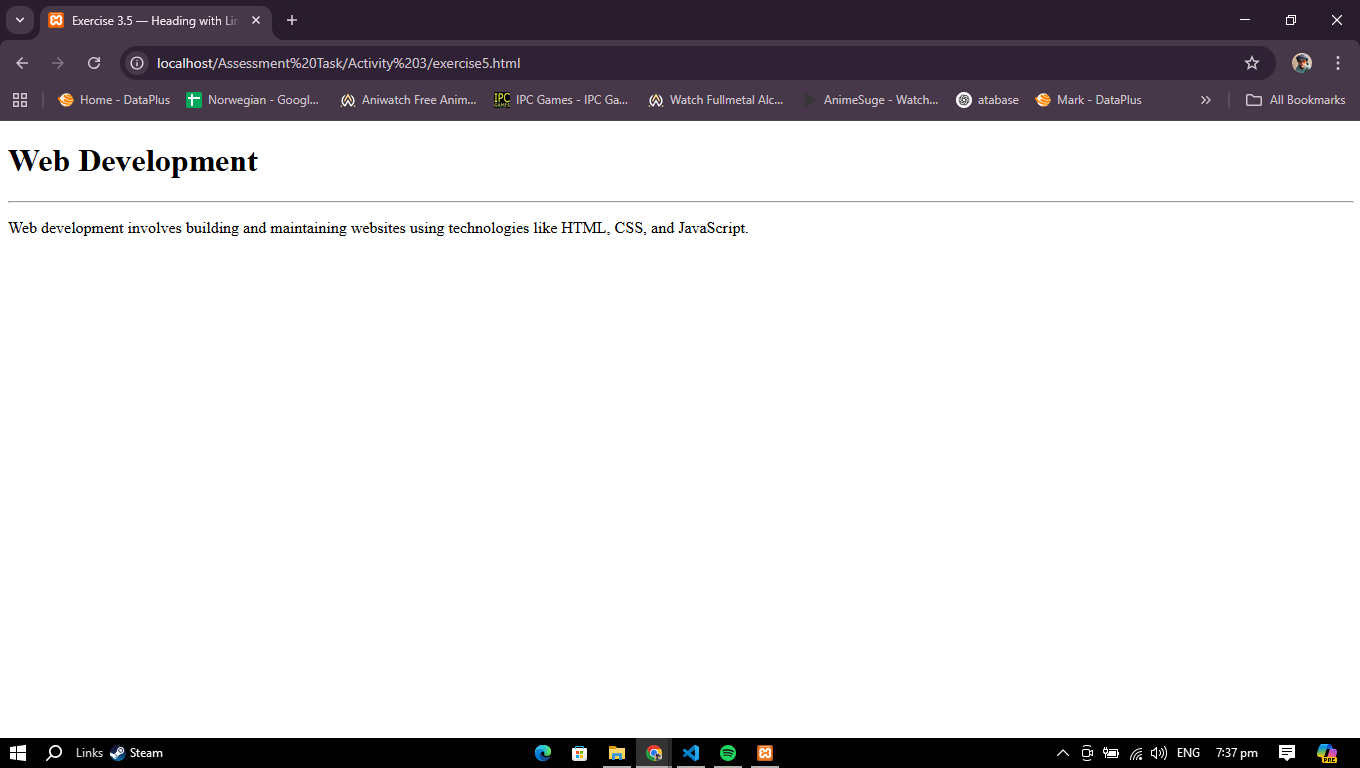Reload the current page
The height and width of the screenshot is (768, 1360).
(x=94, y=63)
